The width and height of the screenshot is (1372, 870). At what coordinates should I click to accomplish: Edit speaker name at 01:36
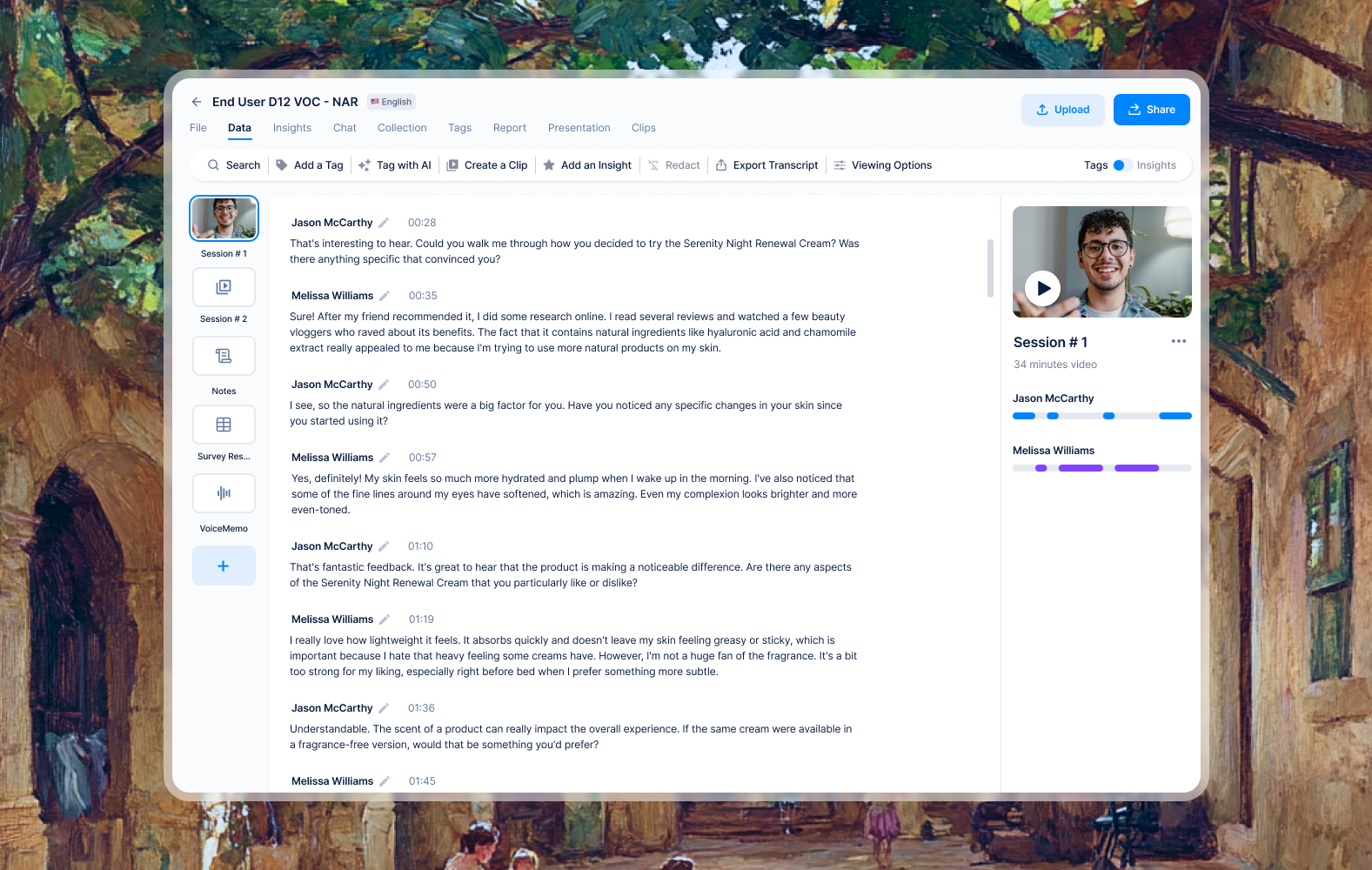(x=384, y=708)
